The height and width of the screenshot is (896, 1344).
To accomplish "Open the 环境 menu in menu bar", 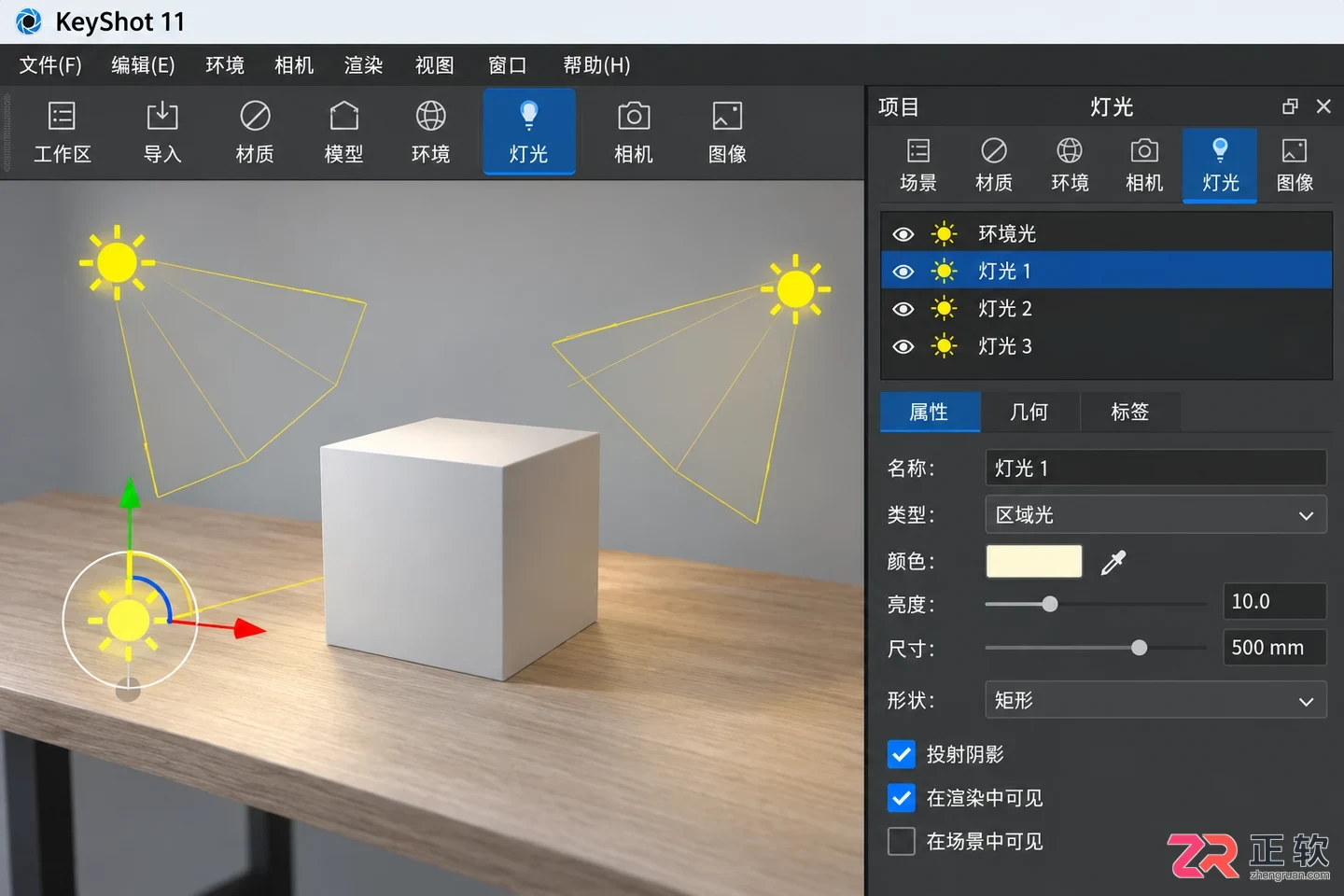I will pos(225,65).
